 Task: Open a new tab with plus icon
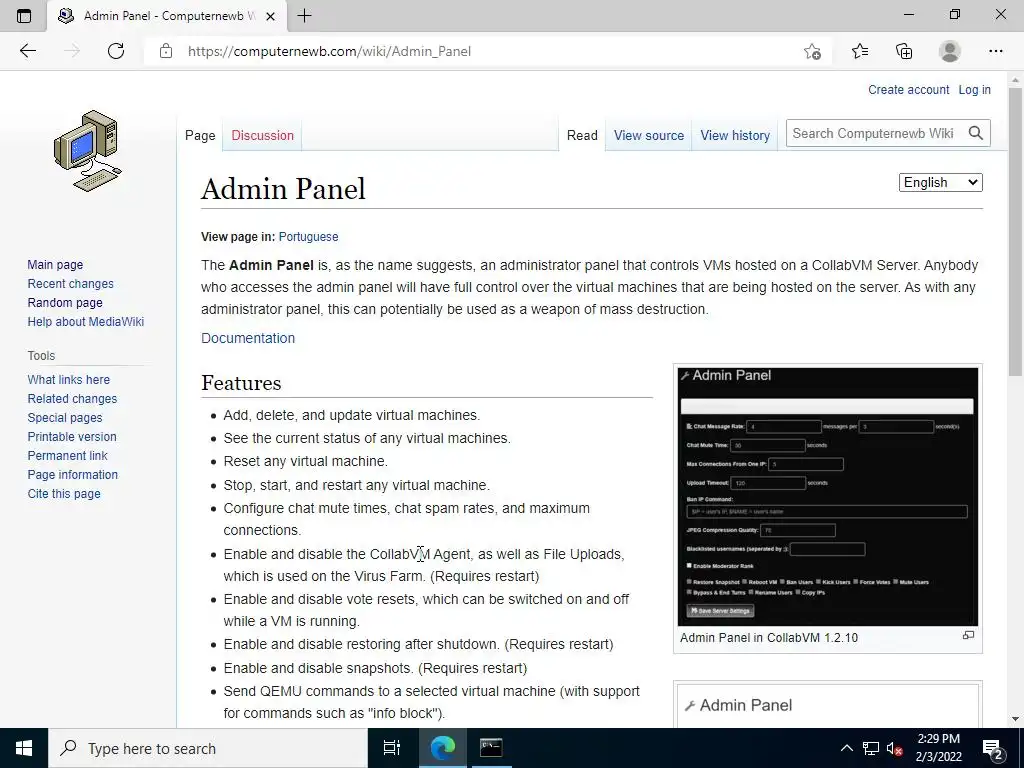click(x=304, y=16)
